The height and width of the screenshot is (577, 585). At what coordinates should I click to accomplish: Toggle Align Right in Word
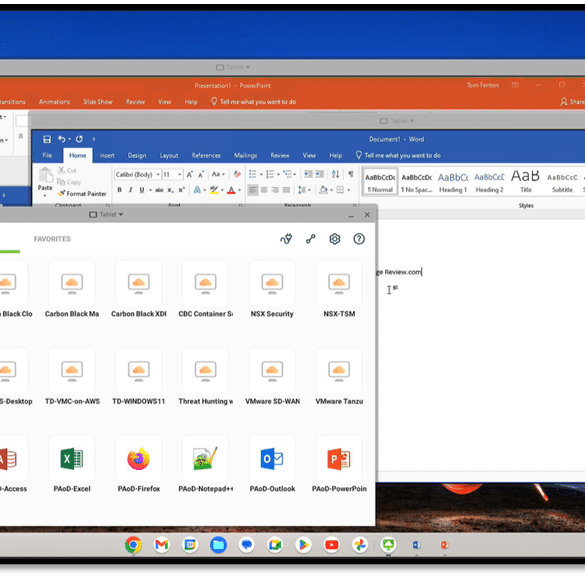(275, 190)
